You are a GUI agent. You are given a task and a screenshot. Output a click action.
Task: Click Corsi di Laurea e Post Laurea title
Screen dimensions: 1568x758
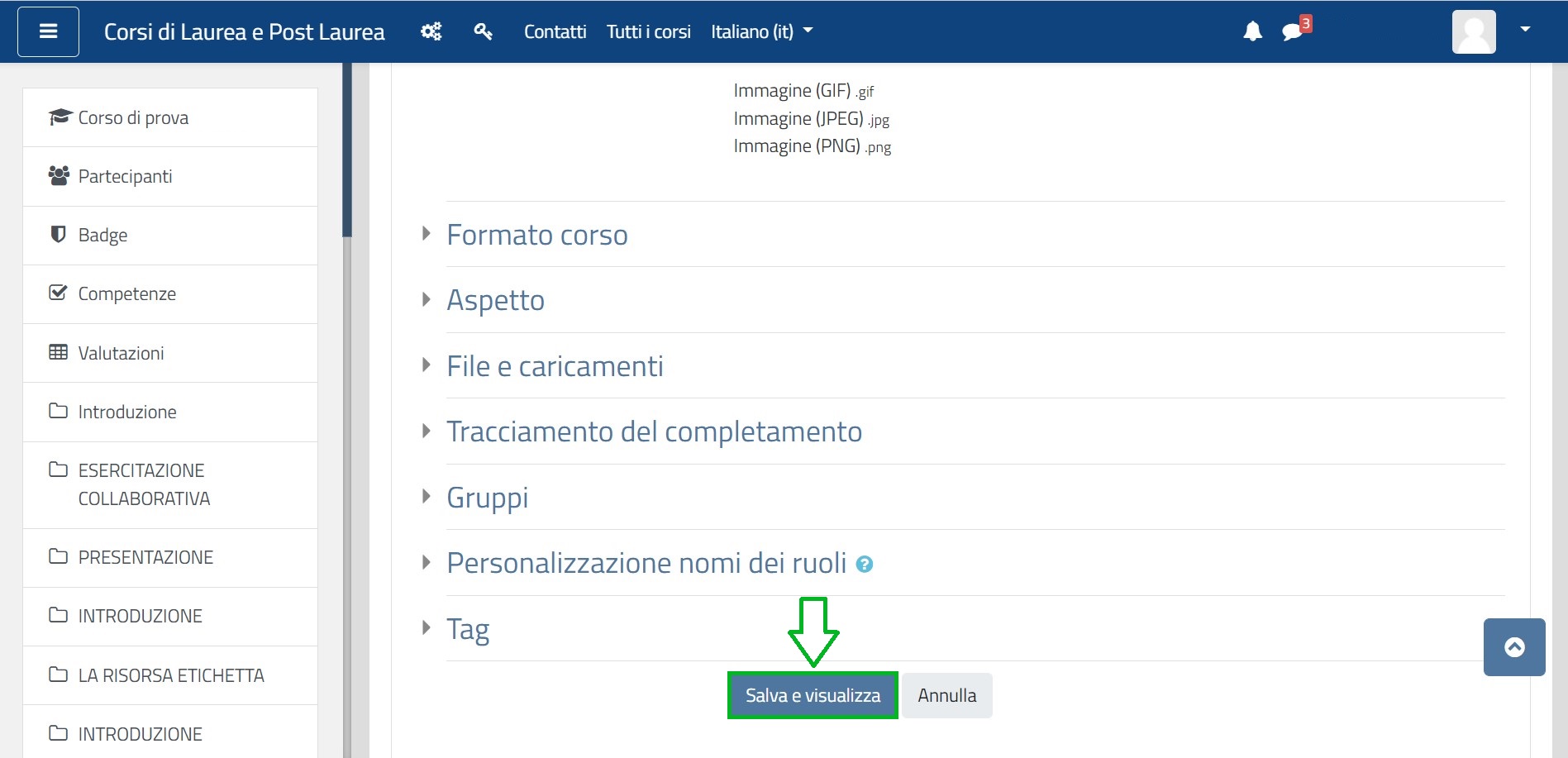(x=244, y=31)
